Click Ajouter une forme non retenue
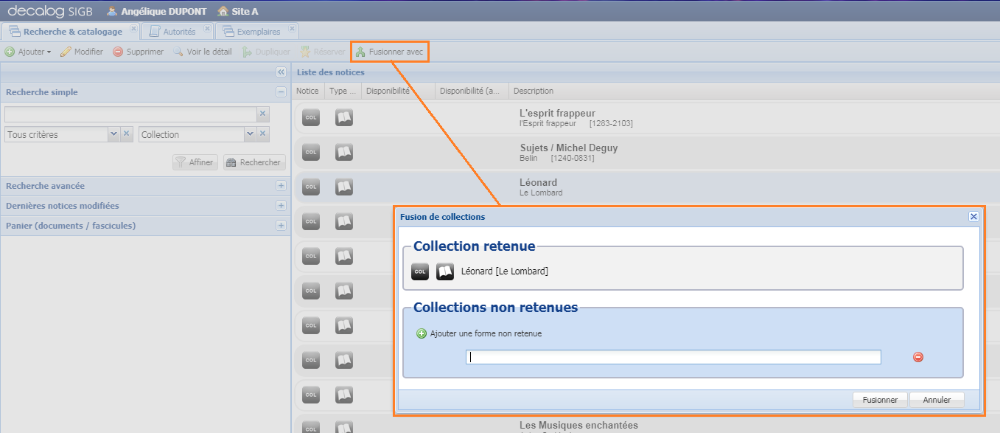Image resolution: width=1000 pixels, height=433 pixels. [x=480, y=333]
